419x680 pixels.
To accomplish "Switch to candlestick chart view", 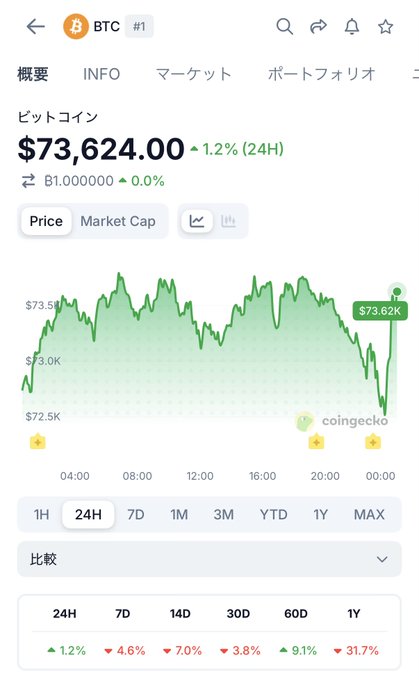I will pos(228,221).
